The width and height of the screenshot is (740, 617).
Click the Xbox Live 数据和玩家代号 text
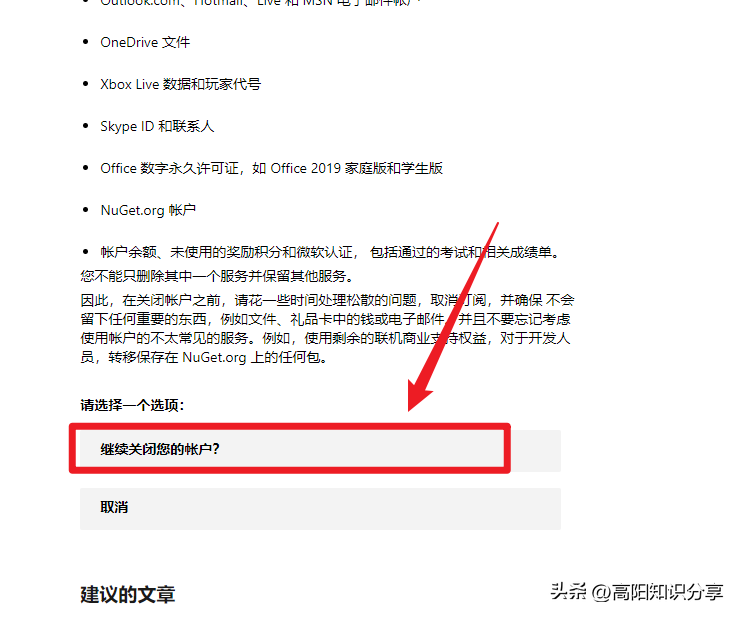(180, 85)
